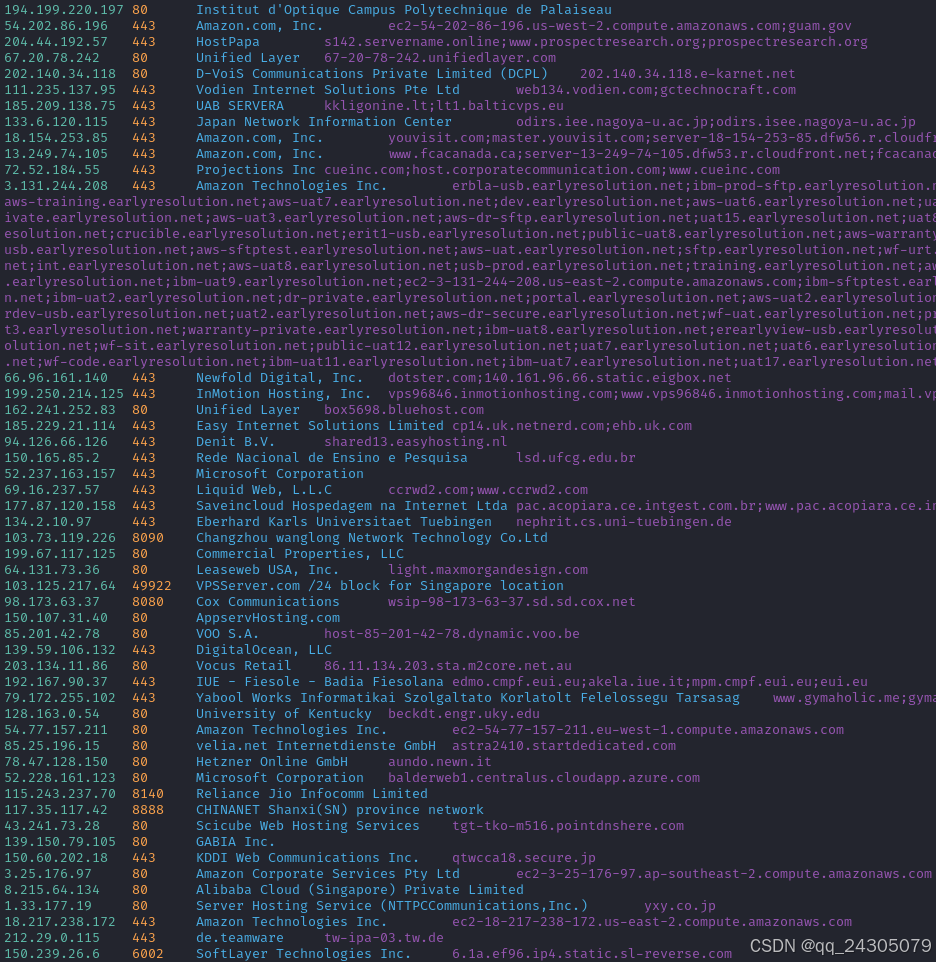Viewport: 936px width, 962px height.
Task: Click Alibaba Cloud (Singapore) Private Limited
Action: coord(359,888)
